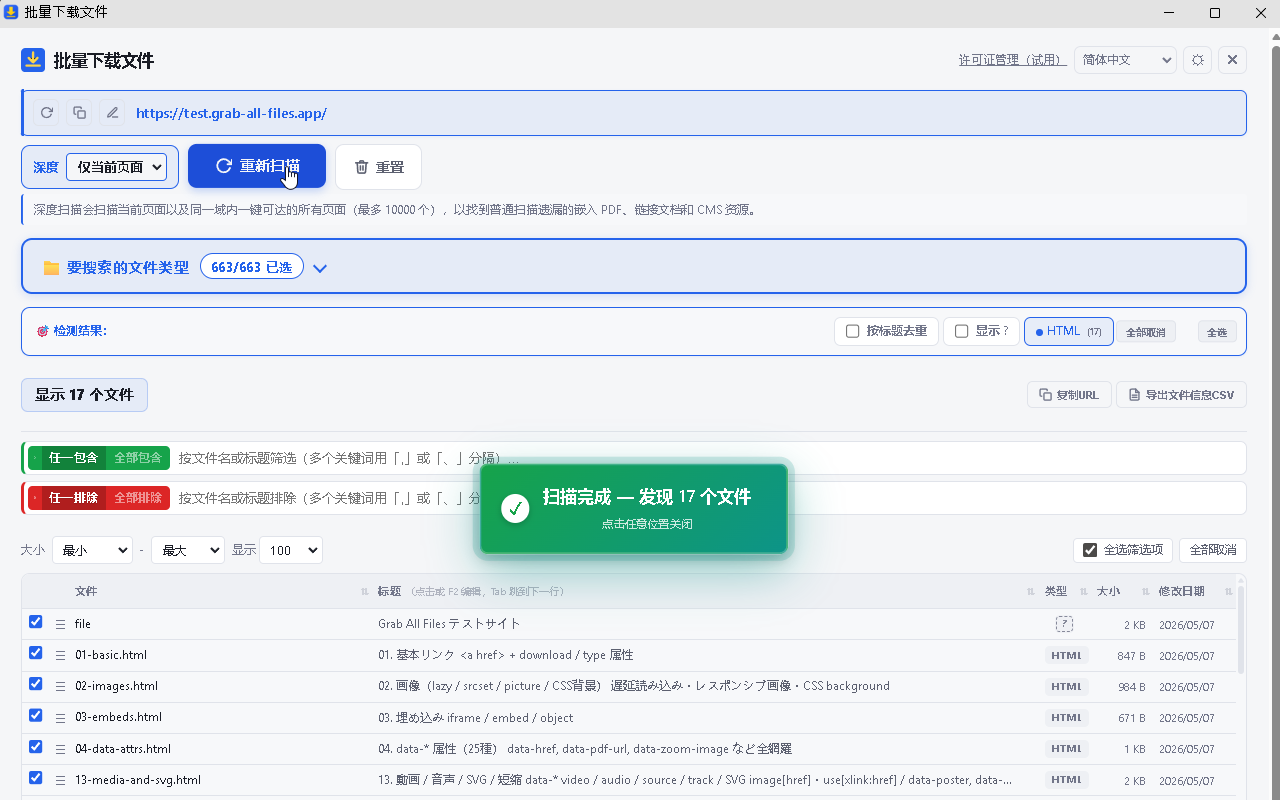Uncheck the 02-images.html checkbox
Image resolution: width=1280 pixels, height=800 pixels.
pos(36,684)
